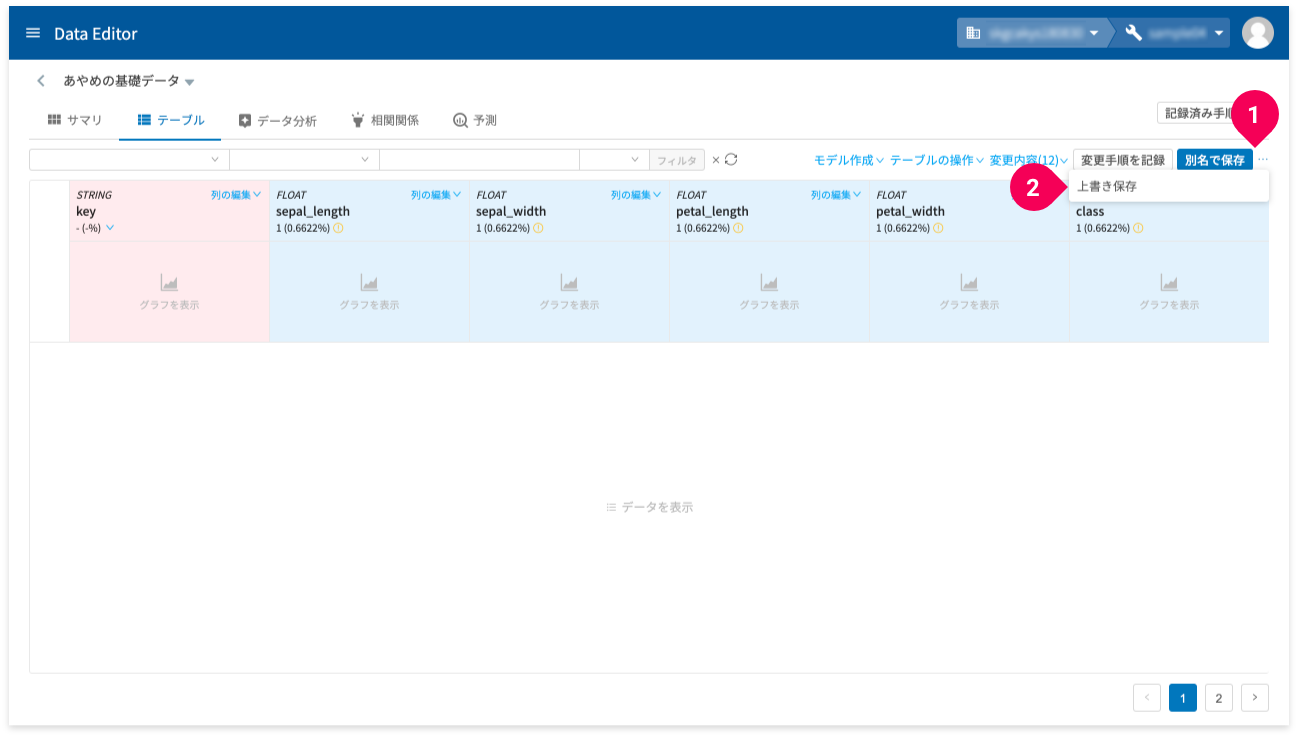Open the second filter dropdown
This screenshot has height=738, width=1298.
[x=304, y=160]
